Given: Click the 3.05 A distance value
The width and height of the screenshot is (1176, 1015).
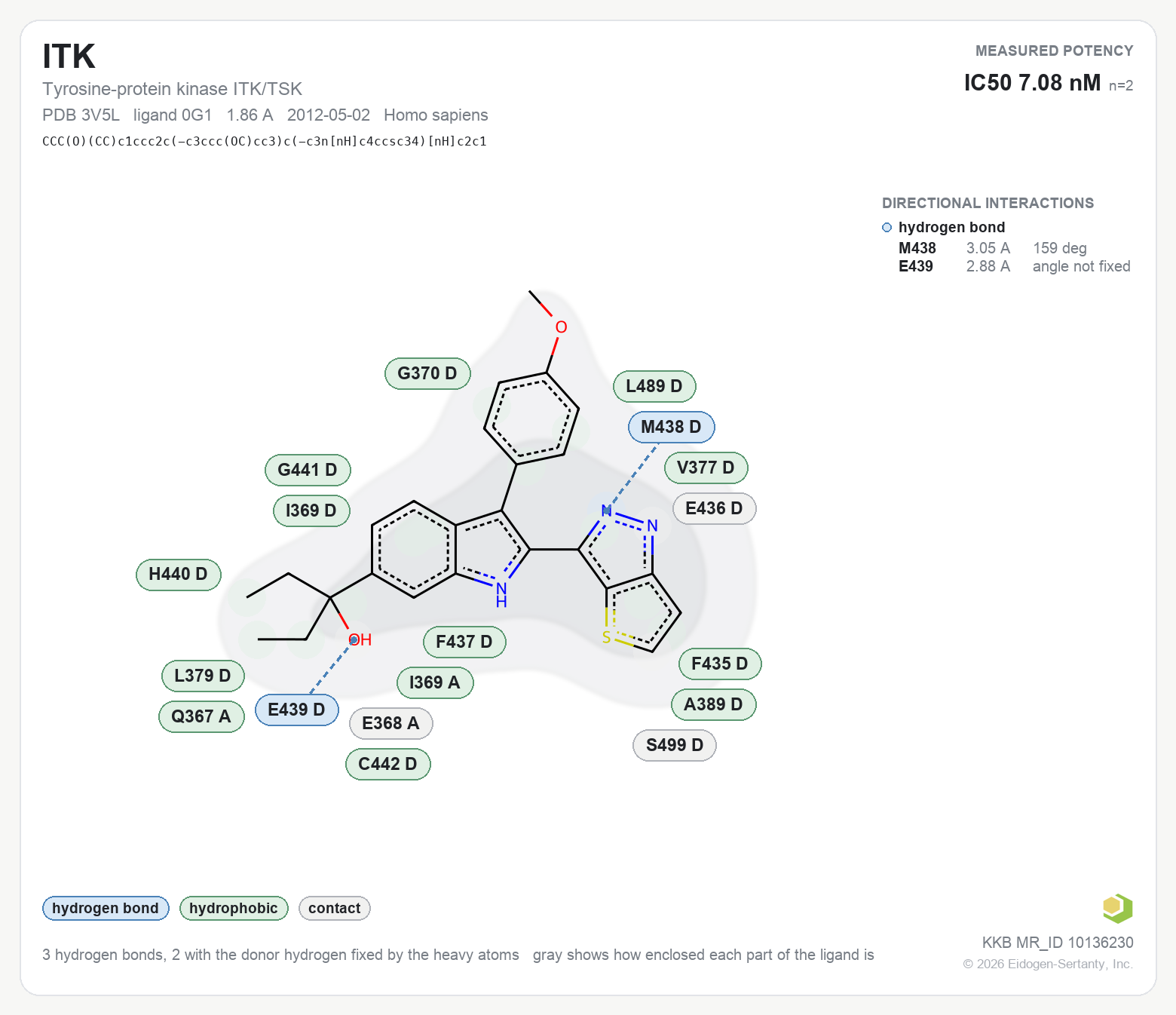Looking at the screenshot, I should [x=988, y=248].
